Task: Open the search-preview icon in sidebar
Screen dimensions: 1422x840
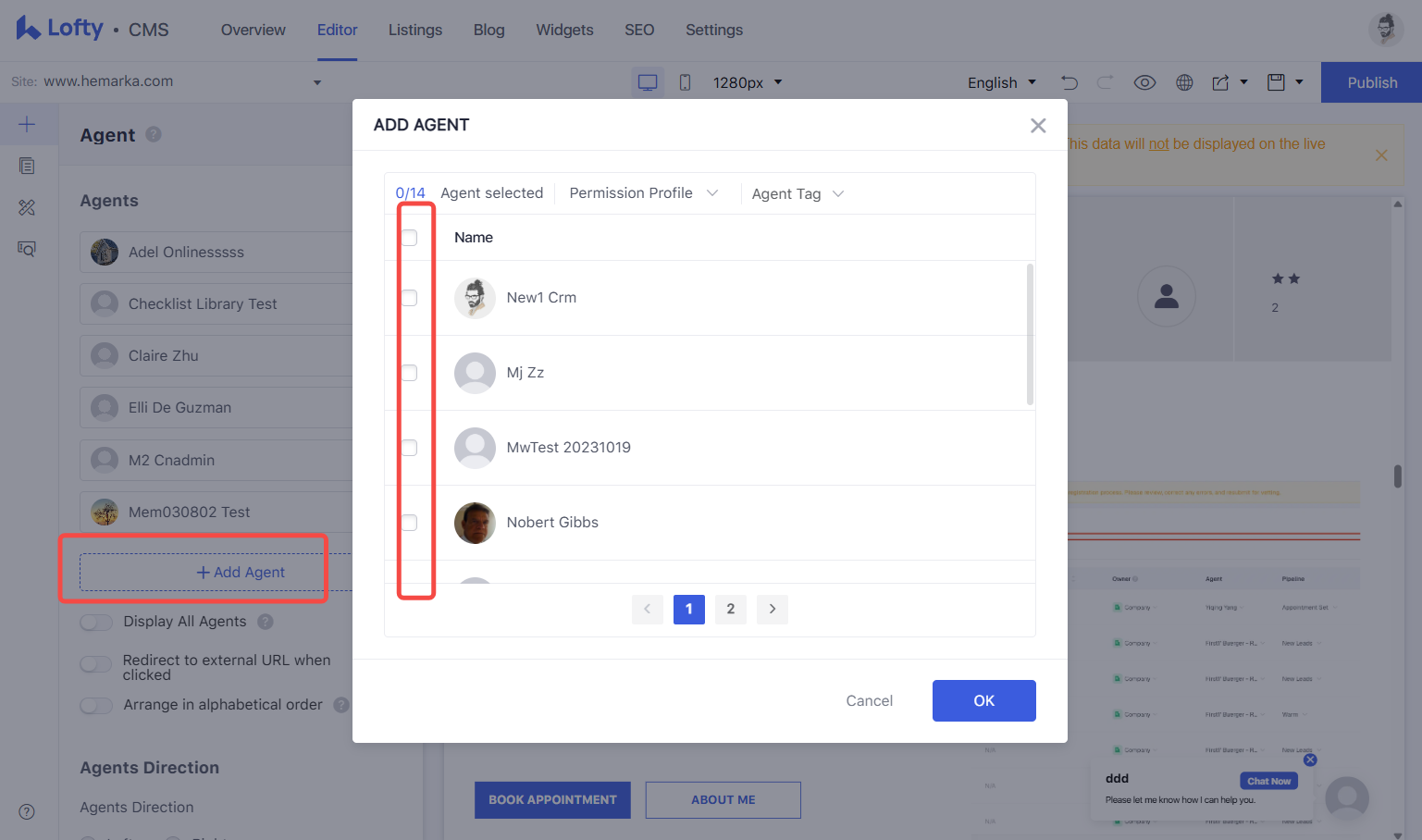Action: coord(27,248)
